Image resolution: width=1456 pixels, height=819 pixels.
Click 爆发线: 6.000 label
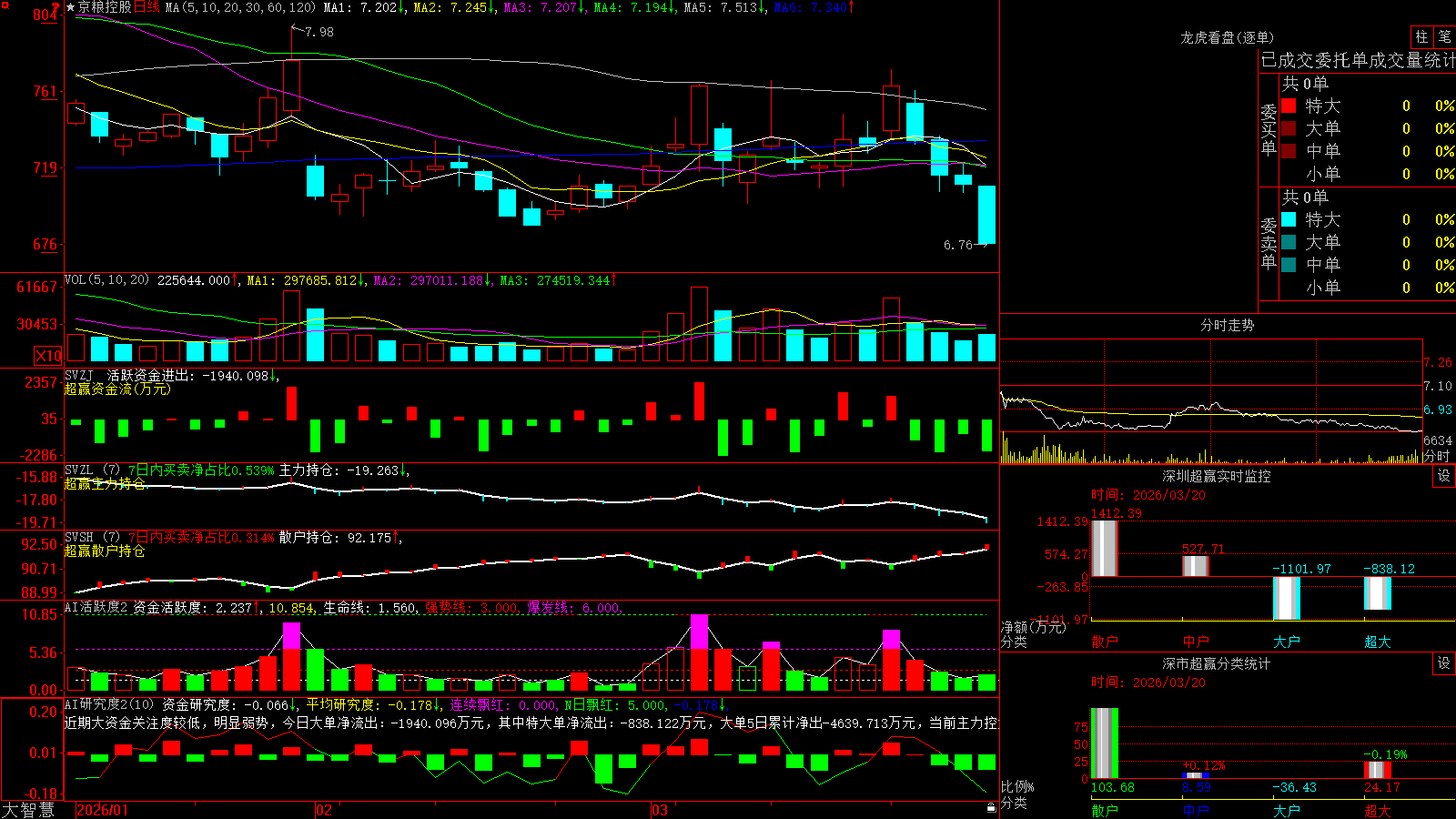tap(574, 608)
